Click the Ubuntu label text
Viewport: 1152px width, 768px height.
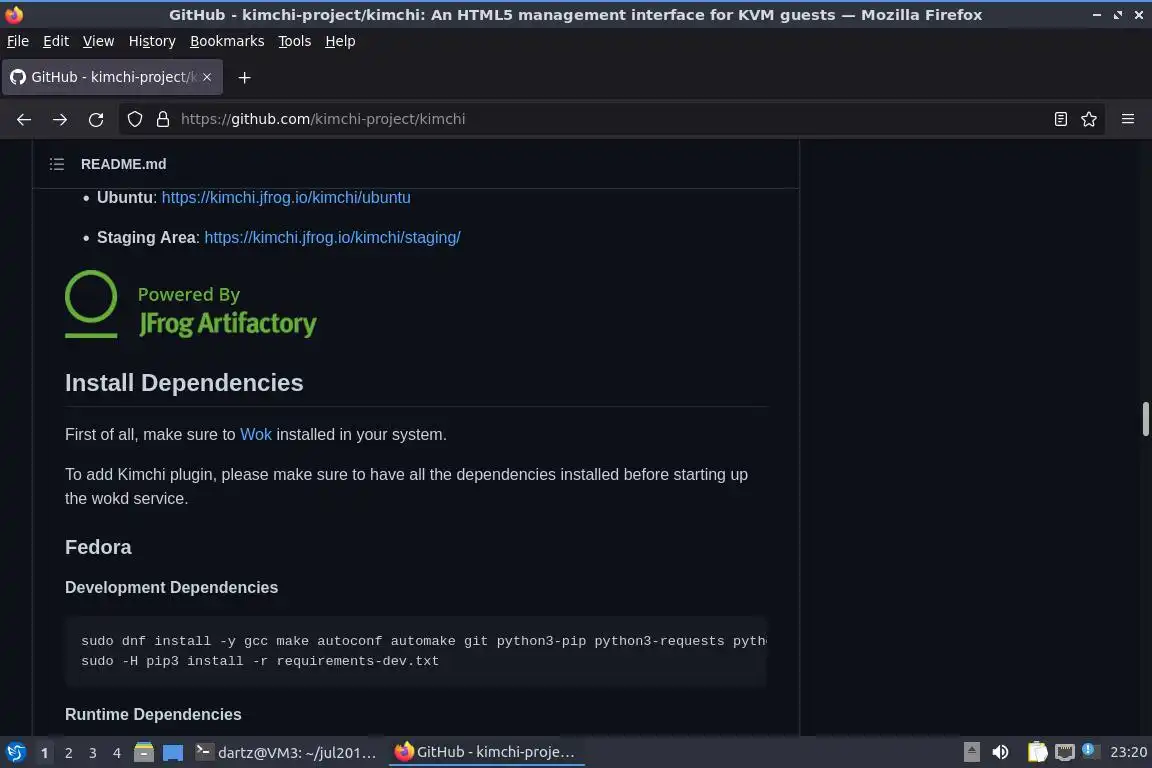pos(125,198)
